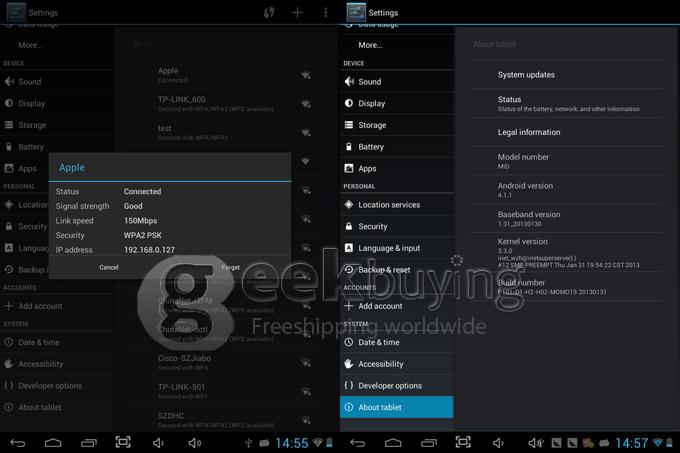Tap Settings app icon in left title bar

[x=16, y=12]
